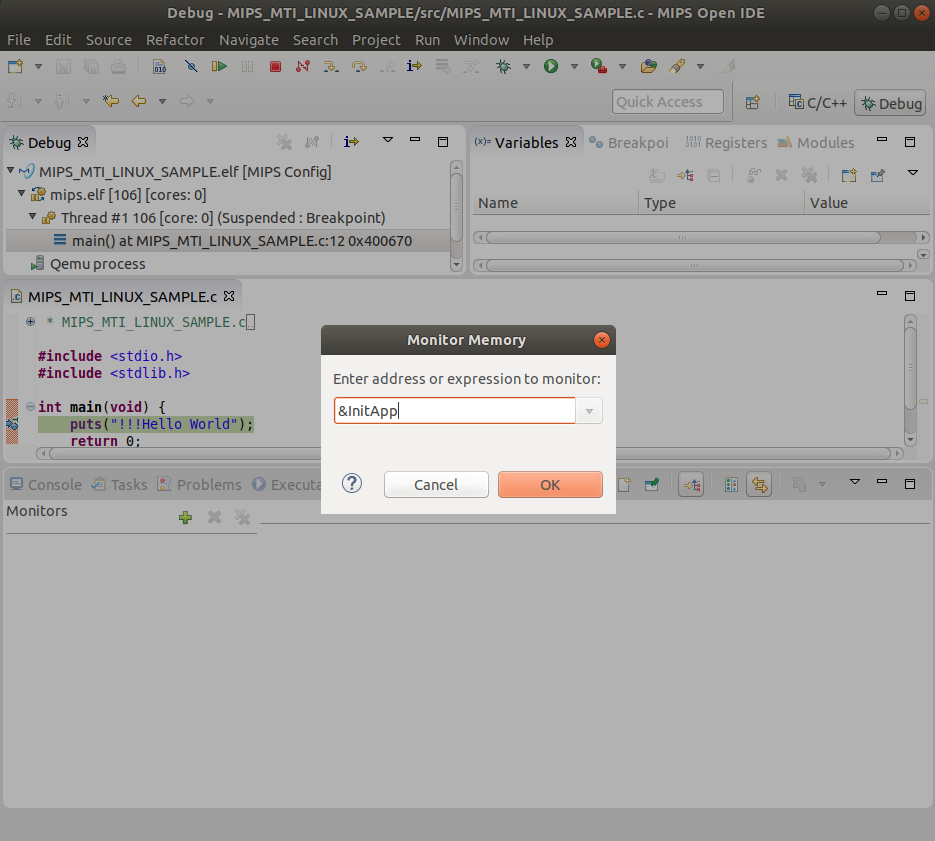Viewport: 935px width, 841px height.
Task: Switch to the Breakpoints tab
Action: point(629,143)
